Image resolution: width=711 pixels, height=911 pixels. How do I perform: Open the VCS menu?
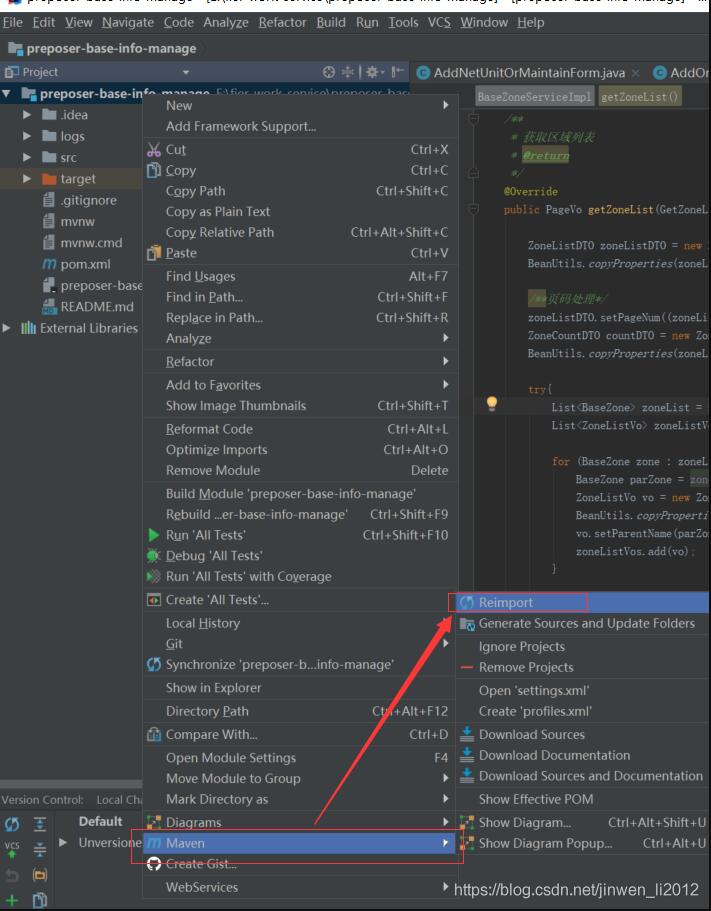(x=439, y=23)
